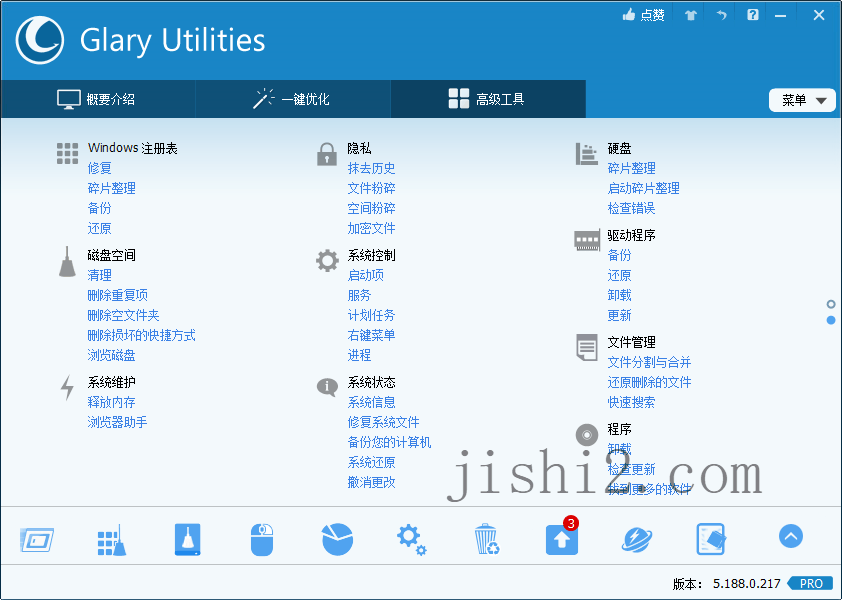This screenshot has width=842, height=600.
Task: Open 备份 under Windows 注册表
Action: tap(99, 208)
